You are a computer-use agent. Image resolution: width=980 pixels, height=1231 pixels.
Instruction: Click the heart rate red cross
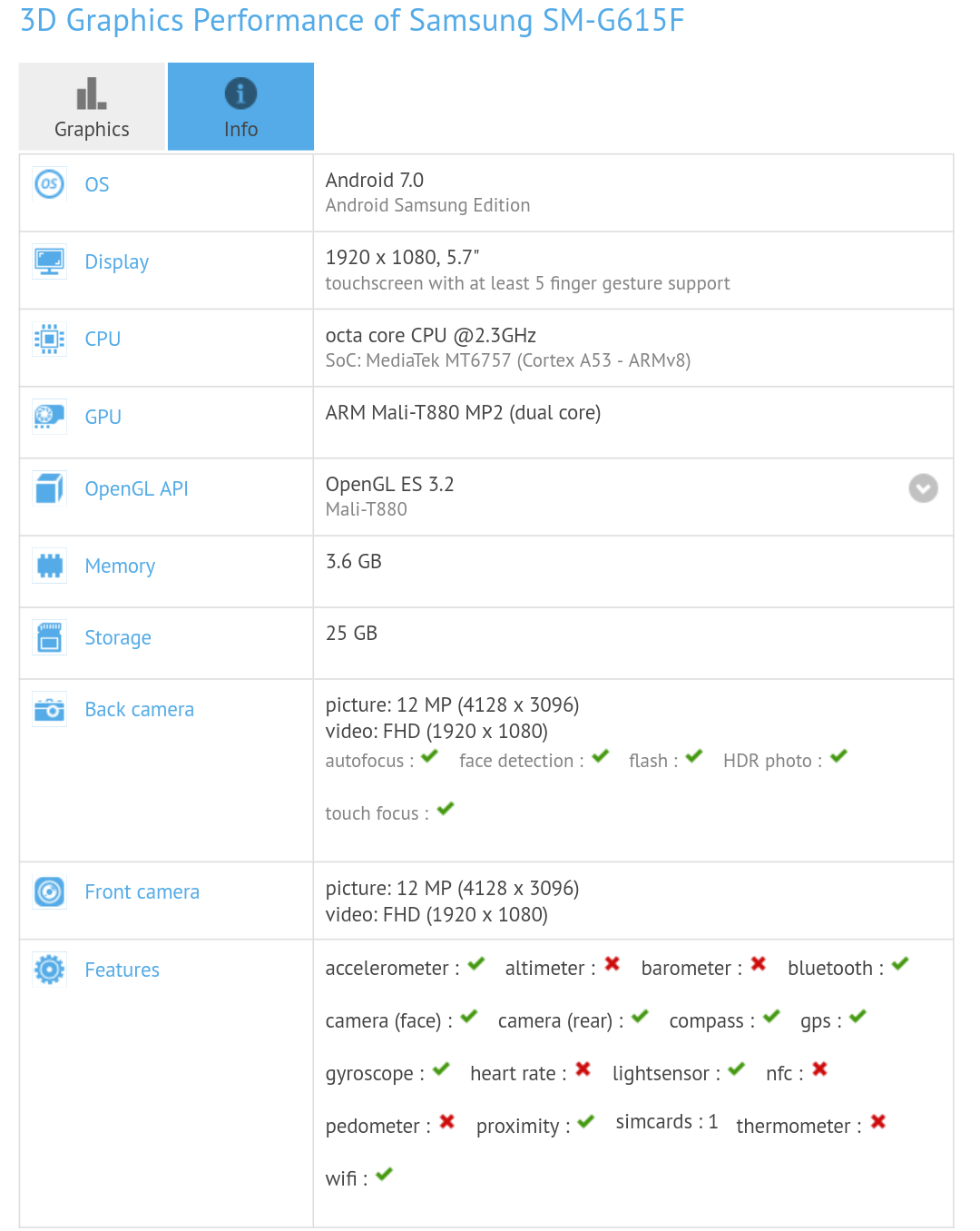[583, 1069]
